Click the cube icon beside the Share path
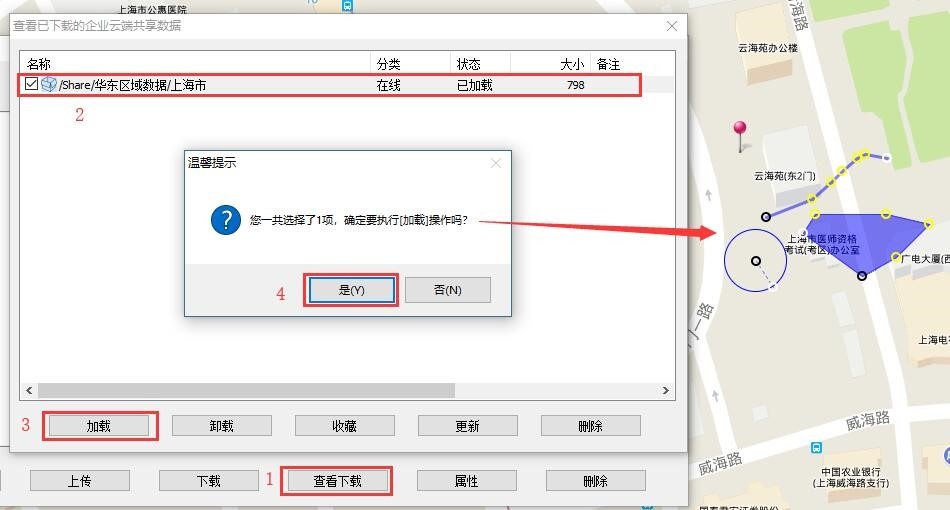950x510 pixels. click(49, 85)
